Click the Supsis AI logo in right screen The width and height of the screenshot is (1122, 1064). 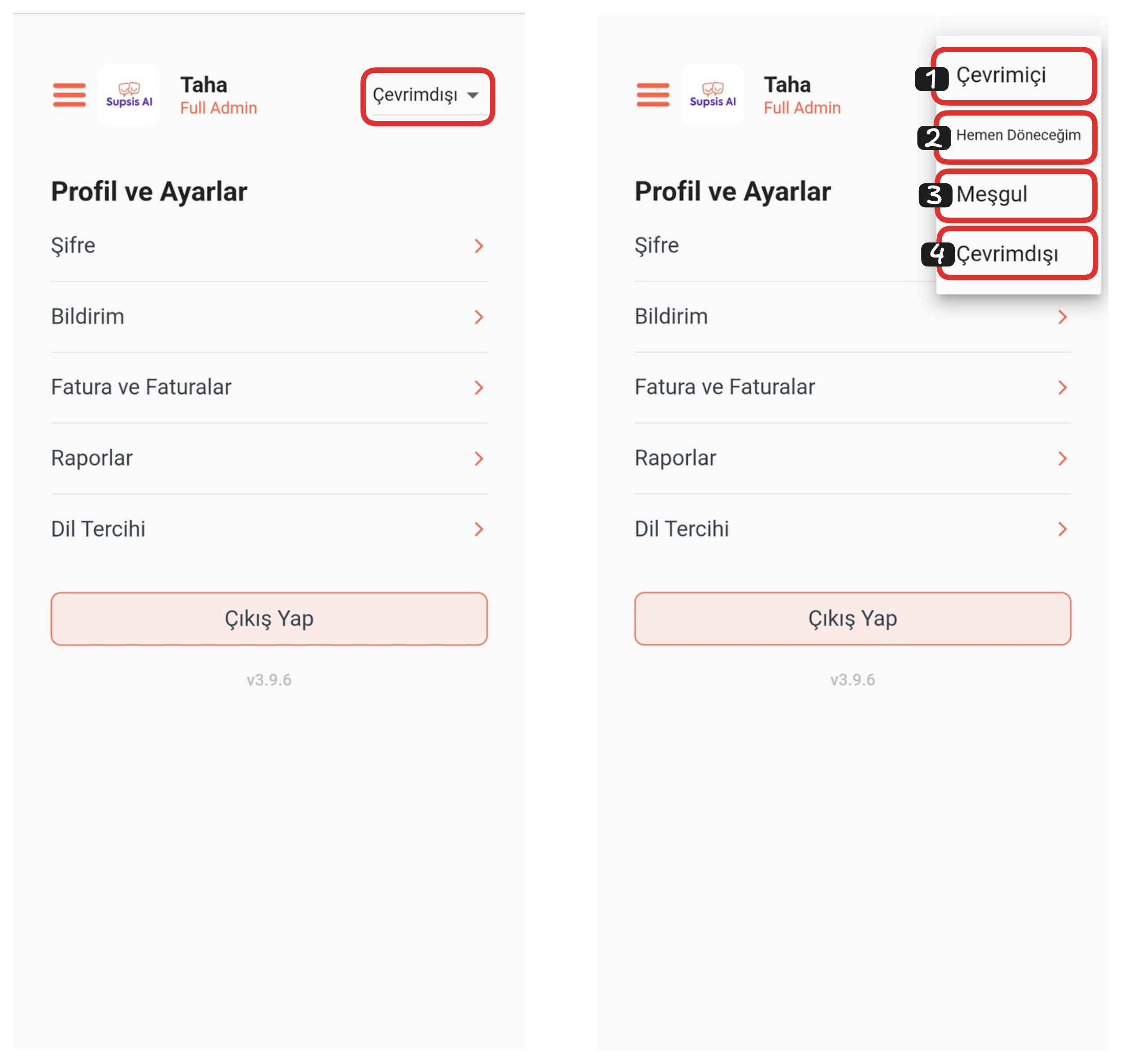coord(712,95)
